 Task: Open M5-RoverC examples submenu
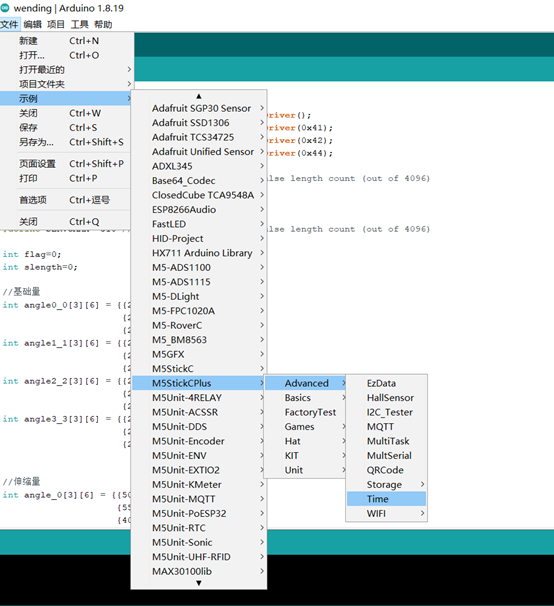(x=199, y=325)
